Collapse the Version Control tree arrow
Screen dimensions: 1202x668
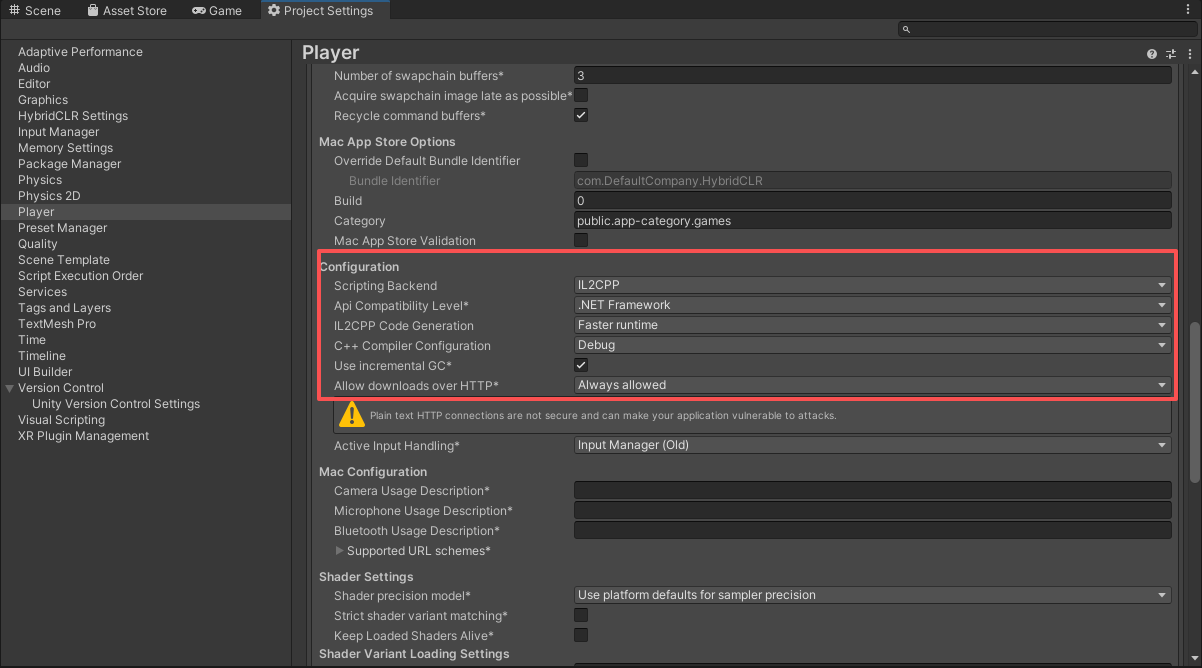10,388
